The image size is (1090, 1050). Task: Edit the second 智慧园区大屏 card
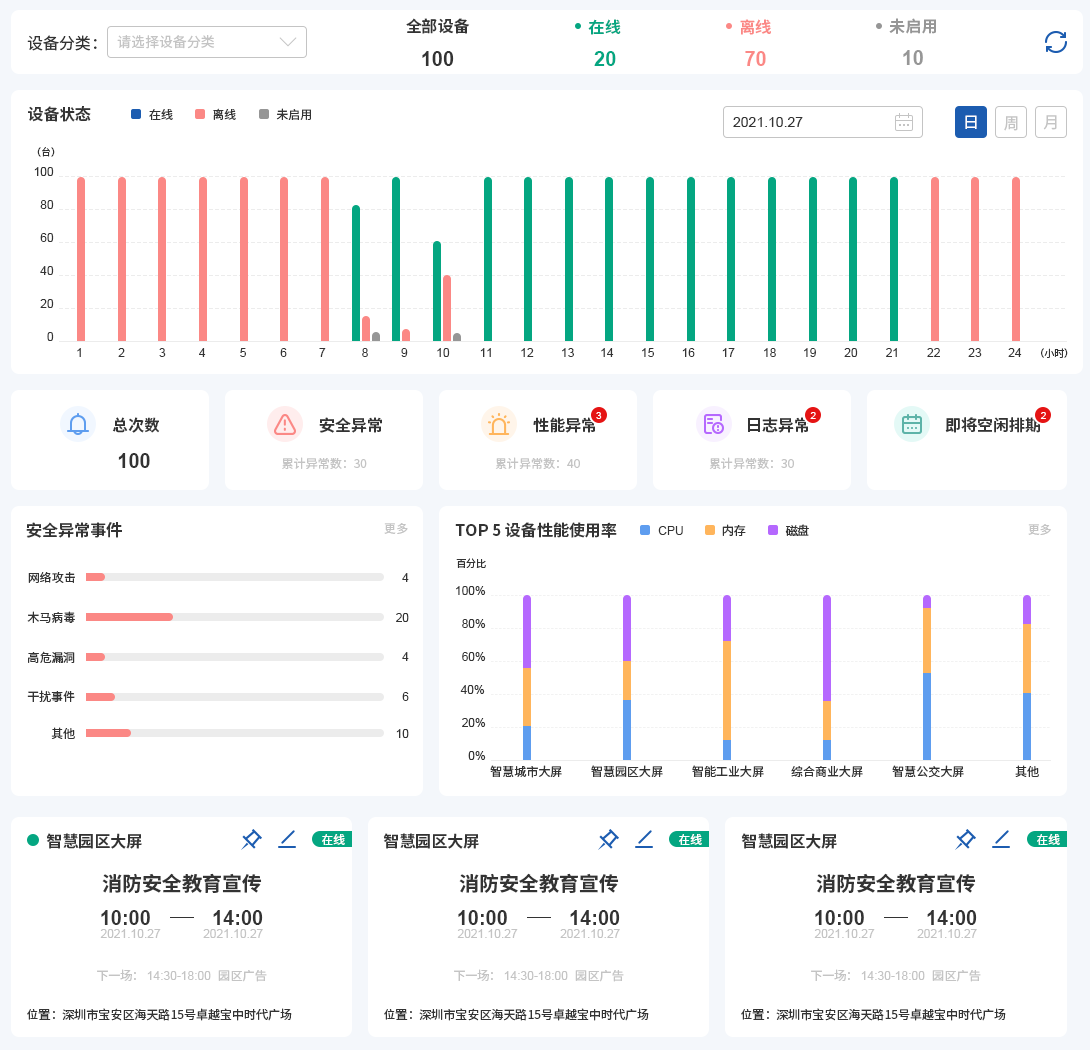click(644, 839)
